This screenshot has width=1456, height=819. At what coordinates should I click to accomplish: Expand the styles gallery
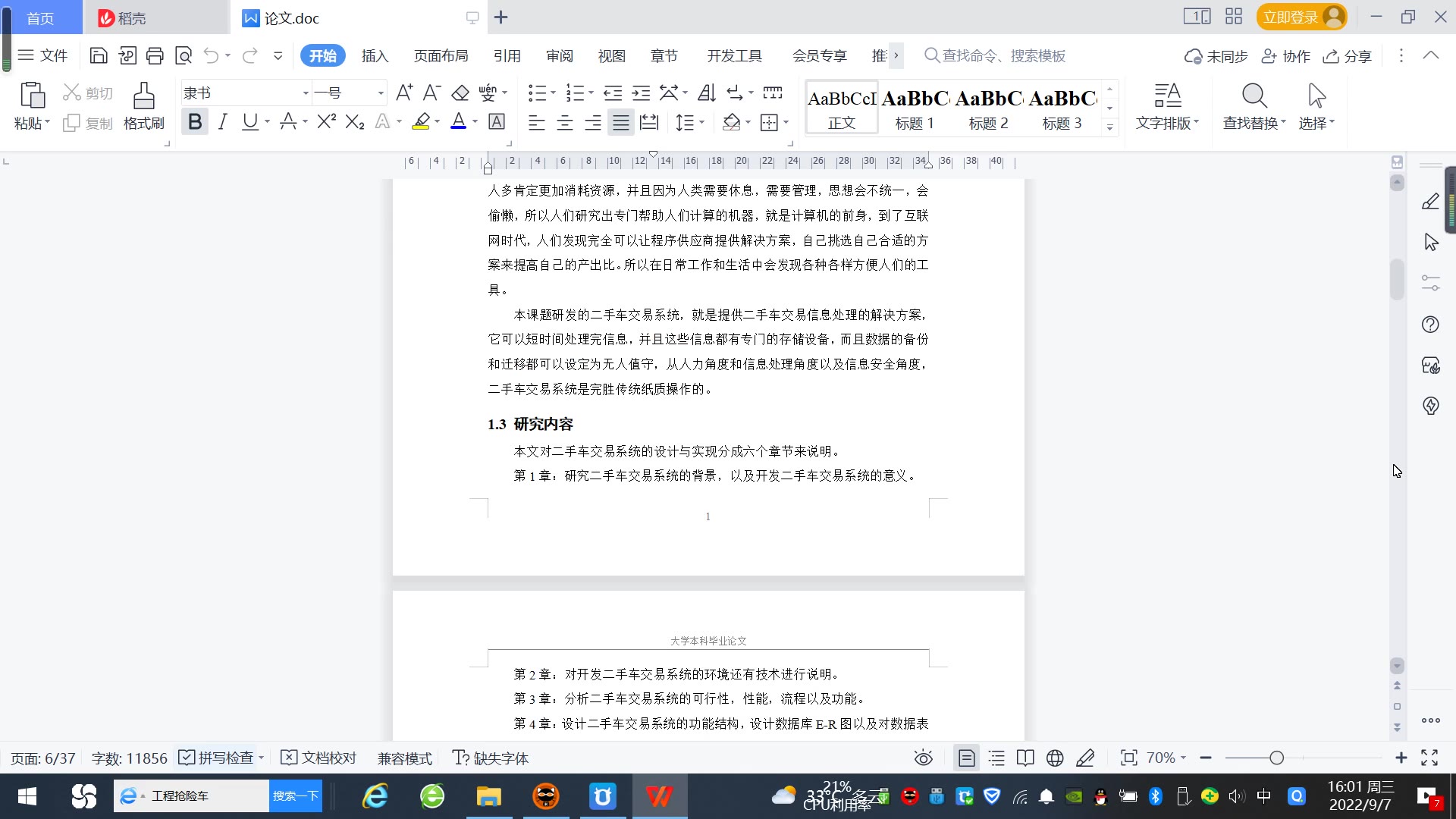coord(1109,127)
